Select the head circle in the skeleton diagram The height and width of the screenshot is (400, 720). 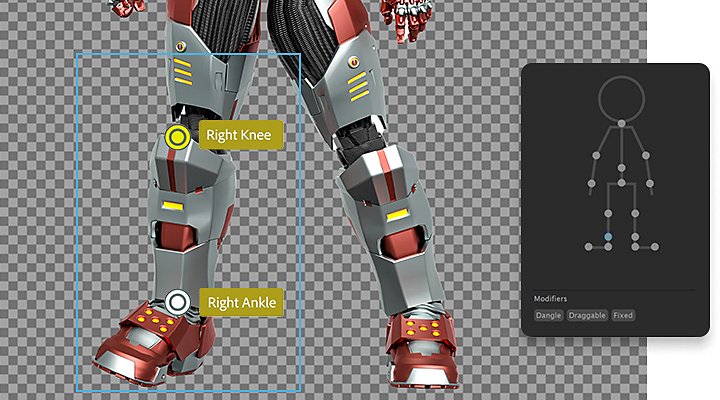[x=621, y=99]
